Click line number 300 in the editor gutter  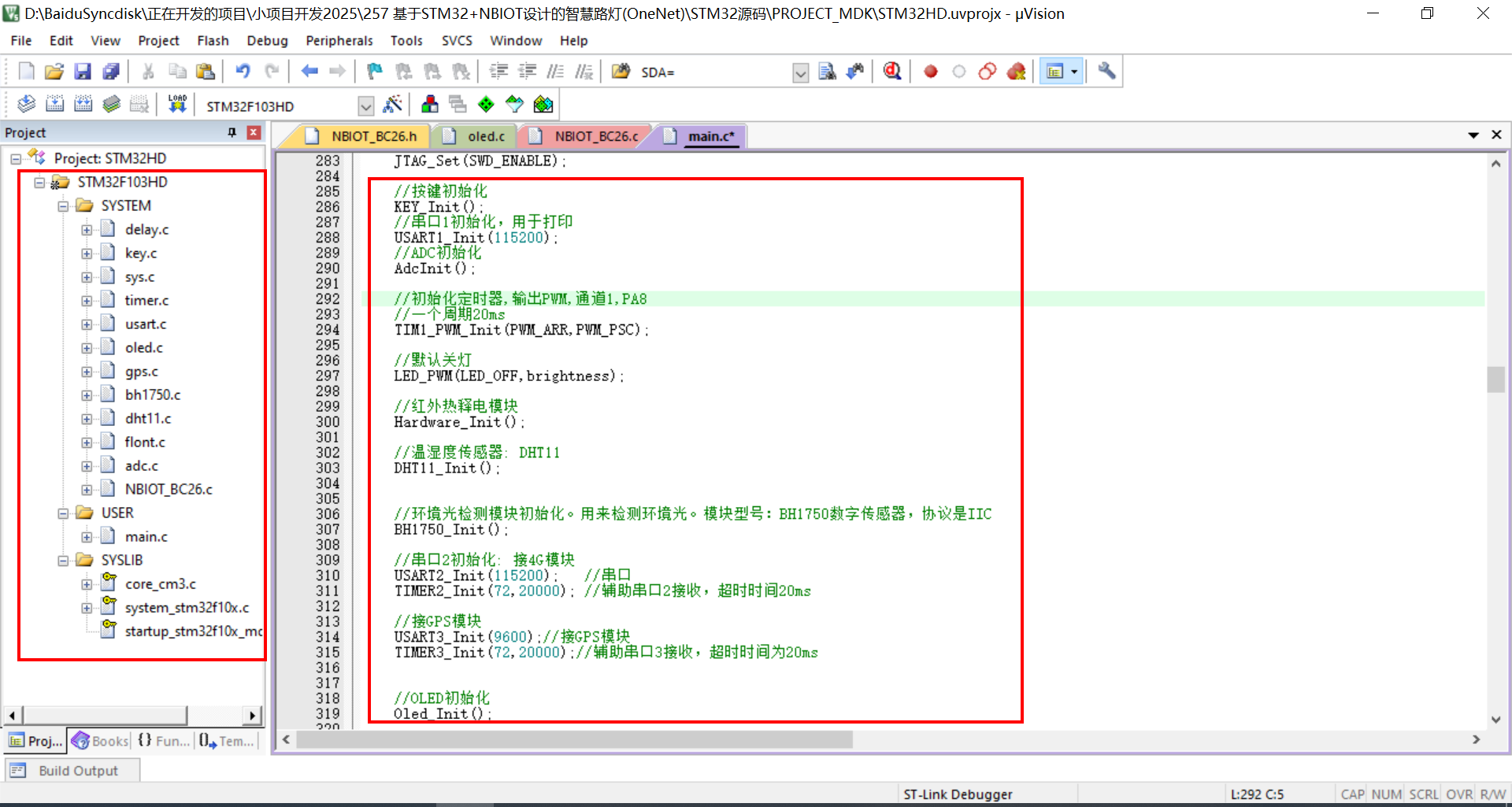pyautogui.click(x=328, y=422)
